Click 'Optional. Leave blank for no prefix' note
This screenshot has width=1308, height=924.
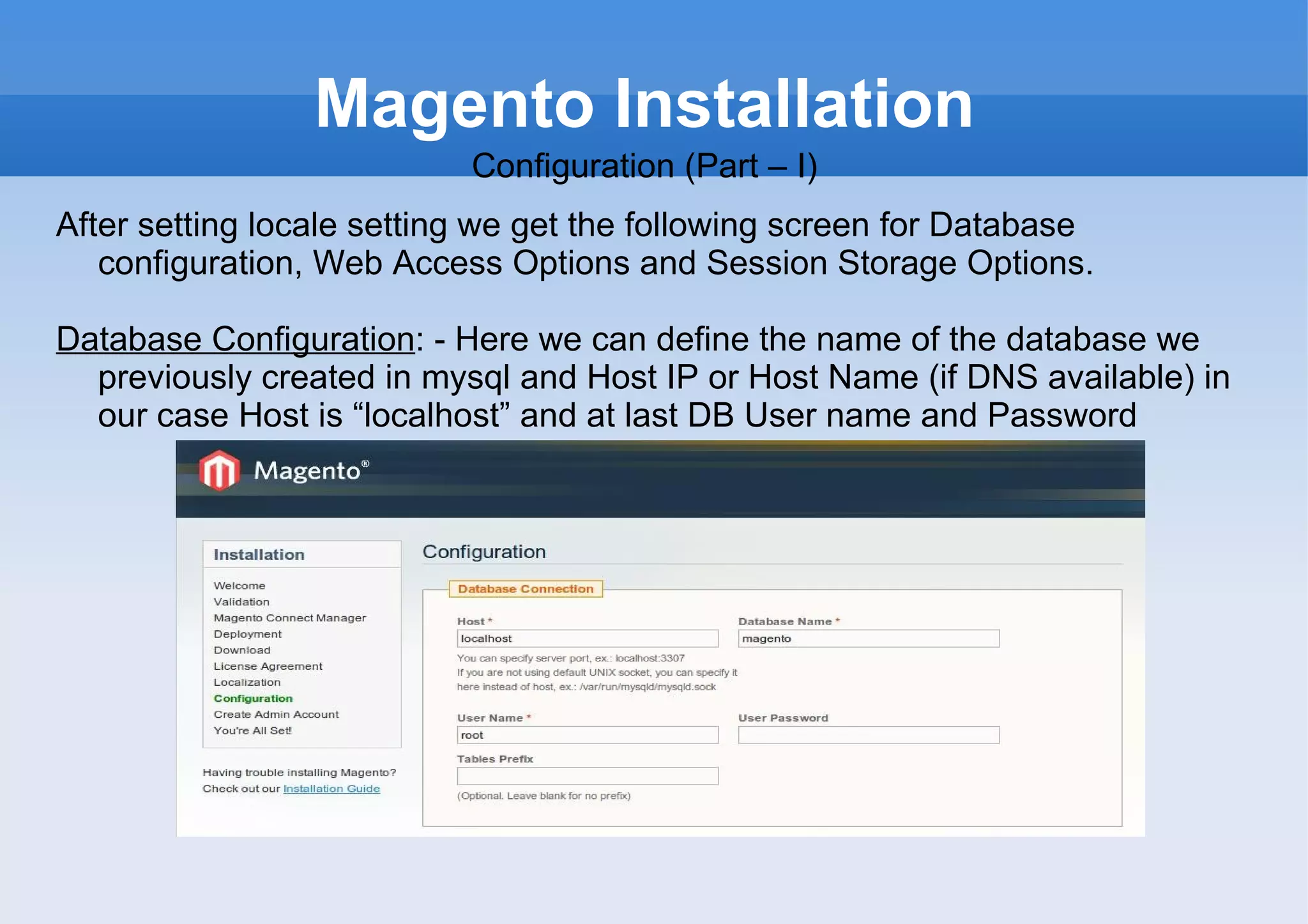tap(544, 796)
